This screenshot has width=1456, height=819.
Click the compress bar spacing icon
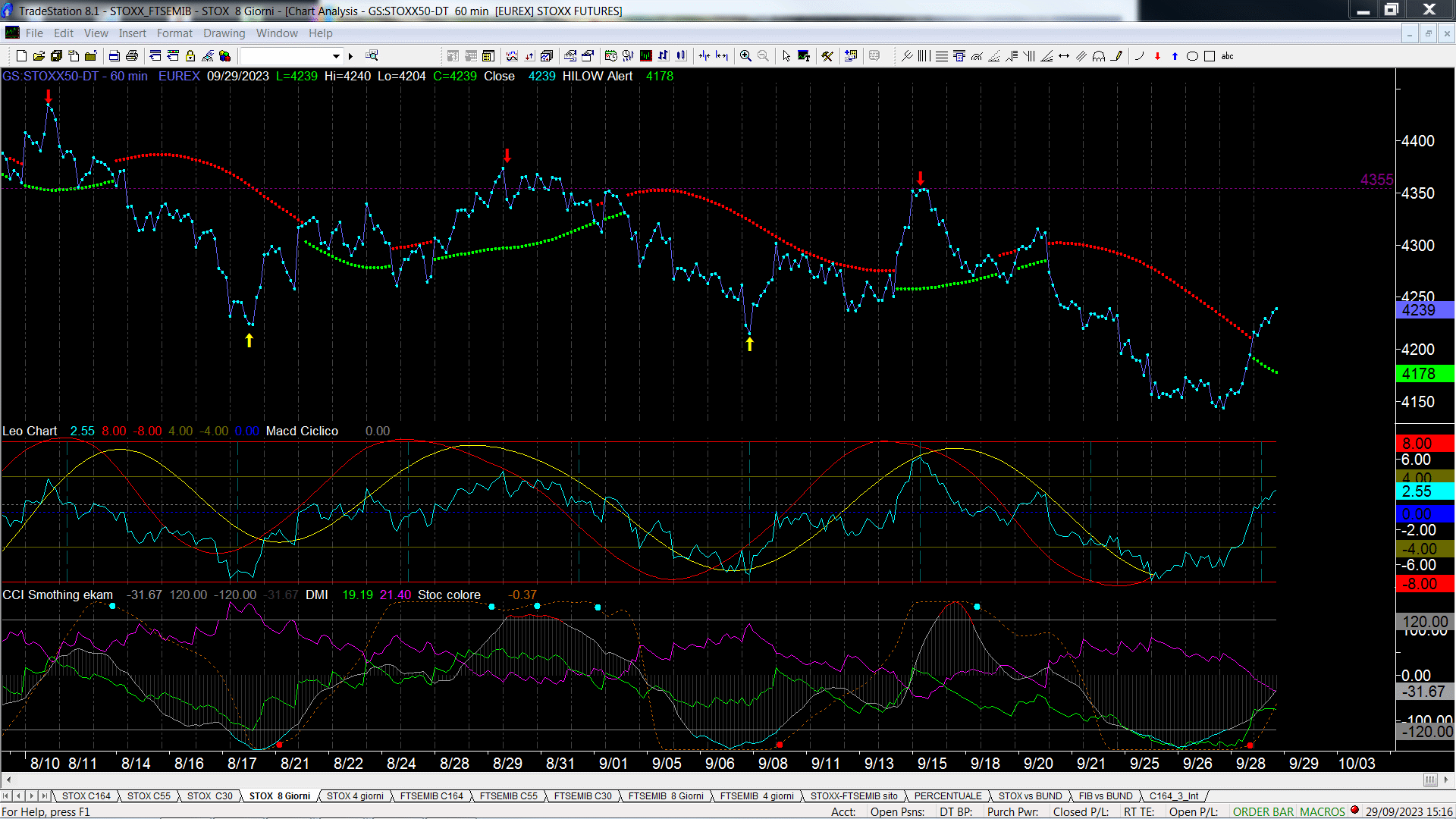(x=704, y=56)
